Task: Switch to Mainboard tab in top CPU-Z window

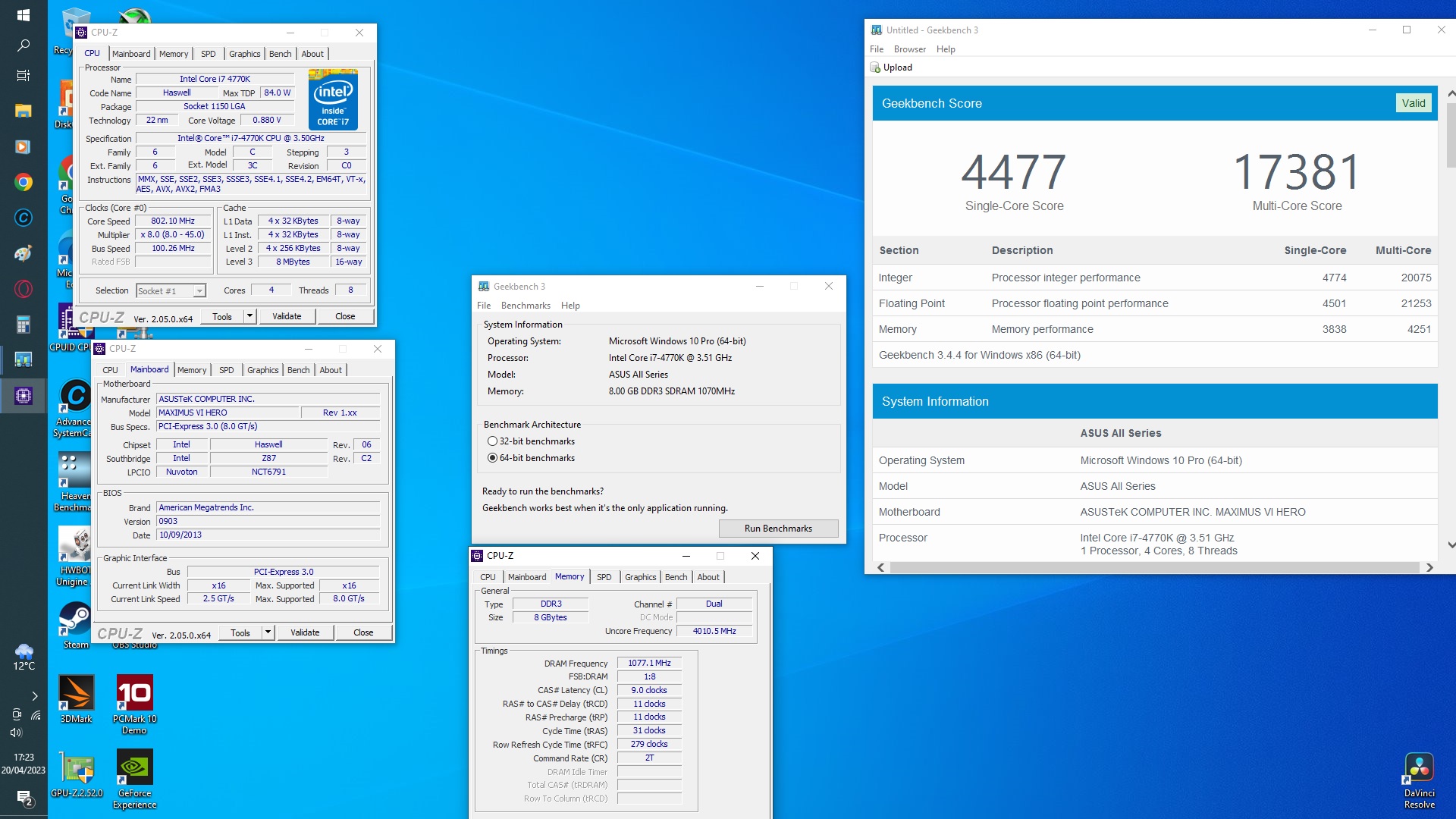Action: (131, 54)
